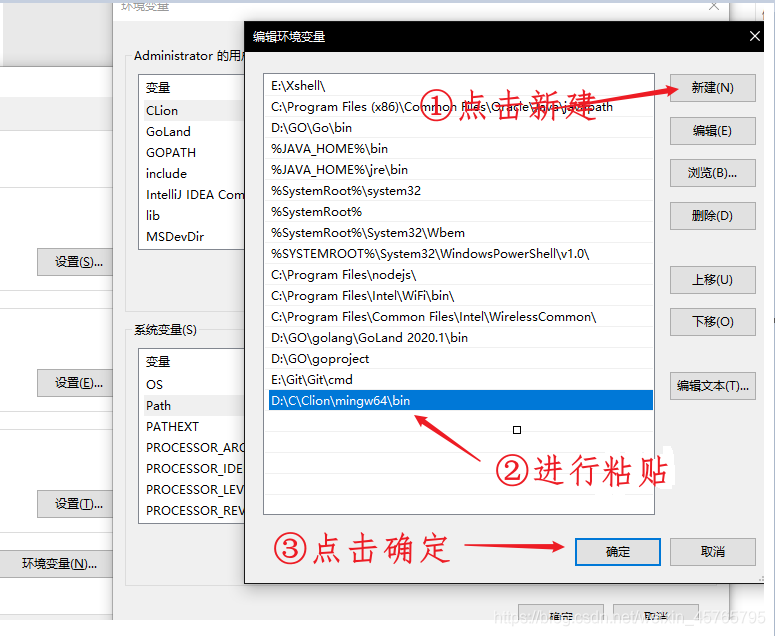
Task: Click the 设置(S)... button in system properties
Action: 75,262
